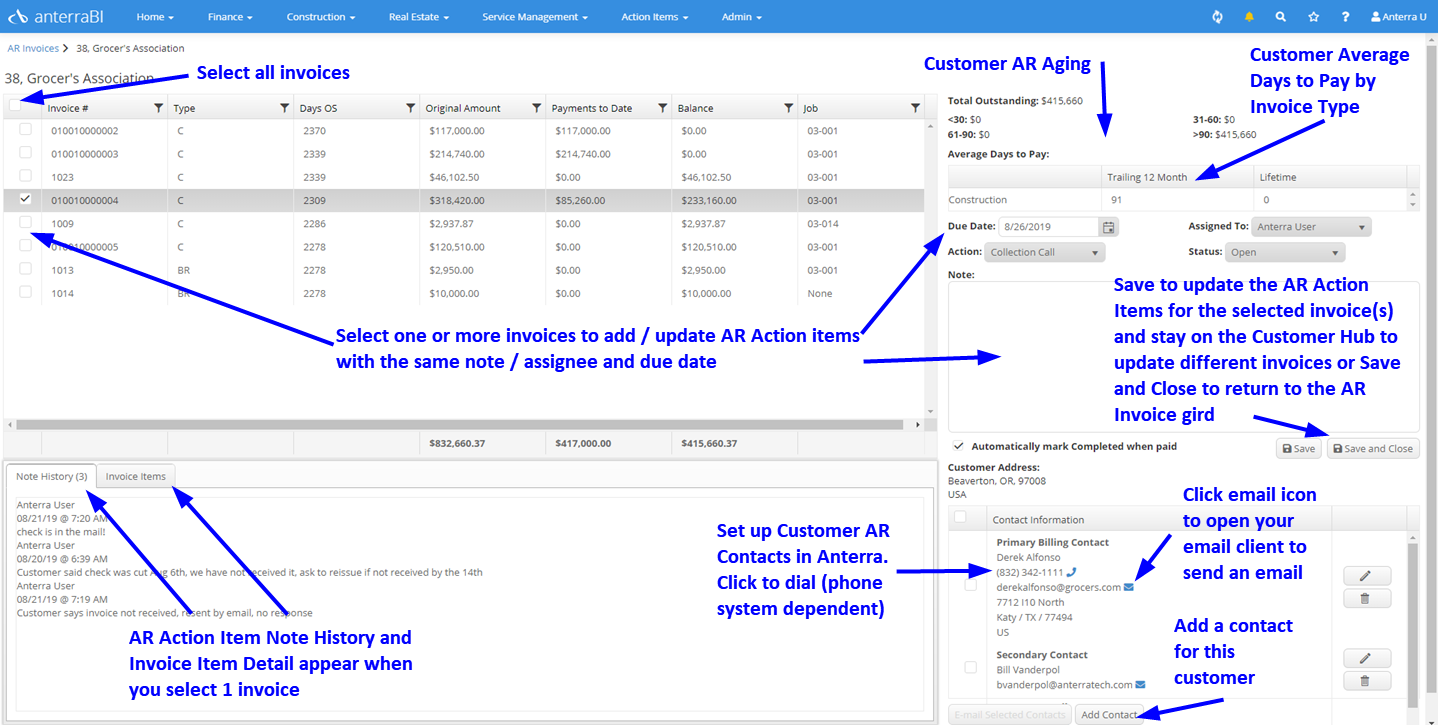Delete the Secondary Contact Bill Vanderpol
Viewport: 1438px width, 725px height.
pyautogui.click(x=1366, y=681)
